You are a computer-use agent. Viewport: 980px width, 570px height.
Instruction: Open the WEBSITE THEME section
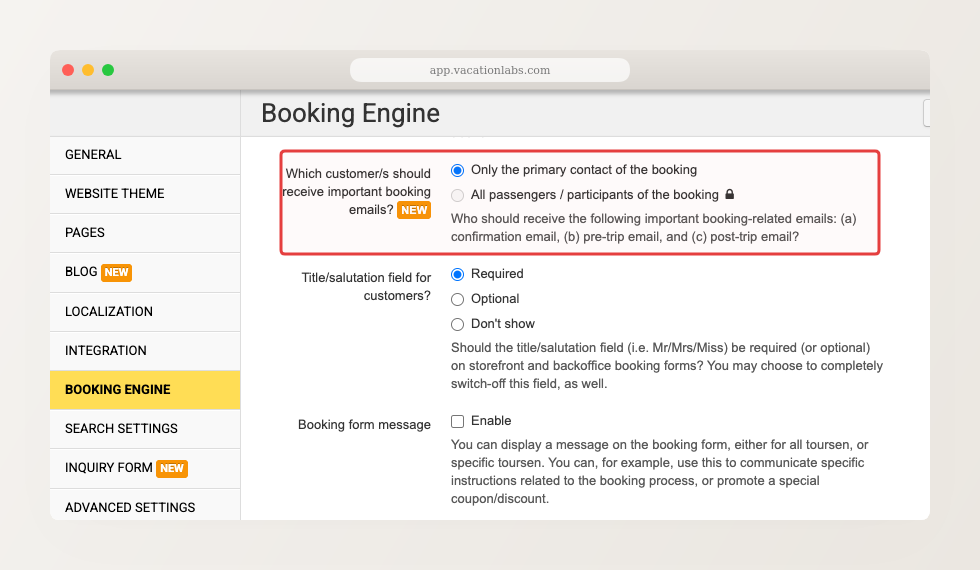point(145,194)
